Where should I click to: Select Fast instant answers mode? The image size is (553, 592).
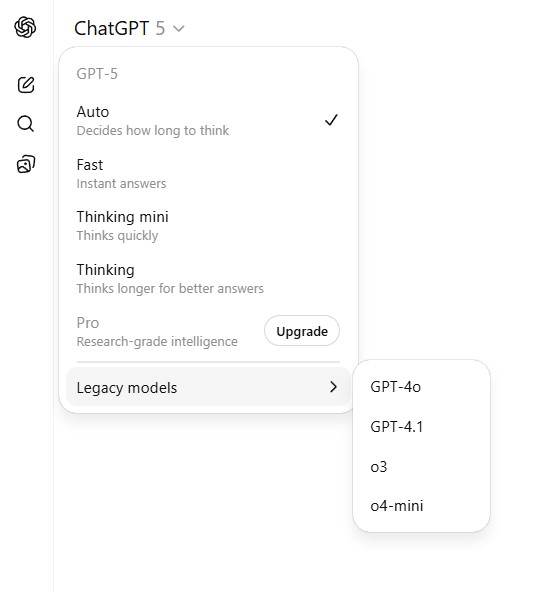(208, 174)
